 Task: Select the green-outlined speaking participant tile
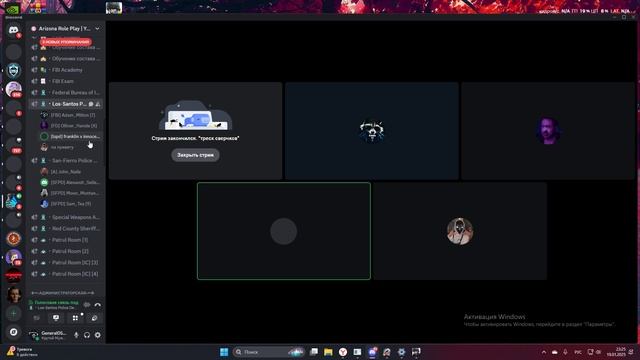coord(284,231)
